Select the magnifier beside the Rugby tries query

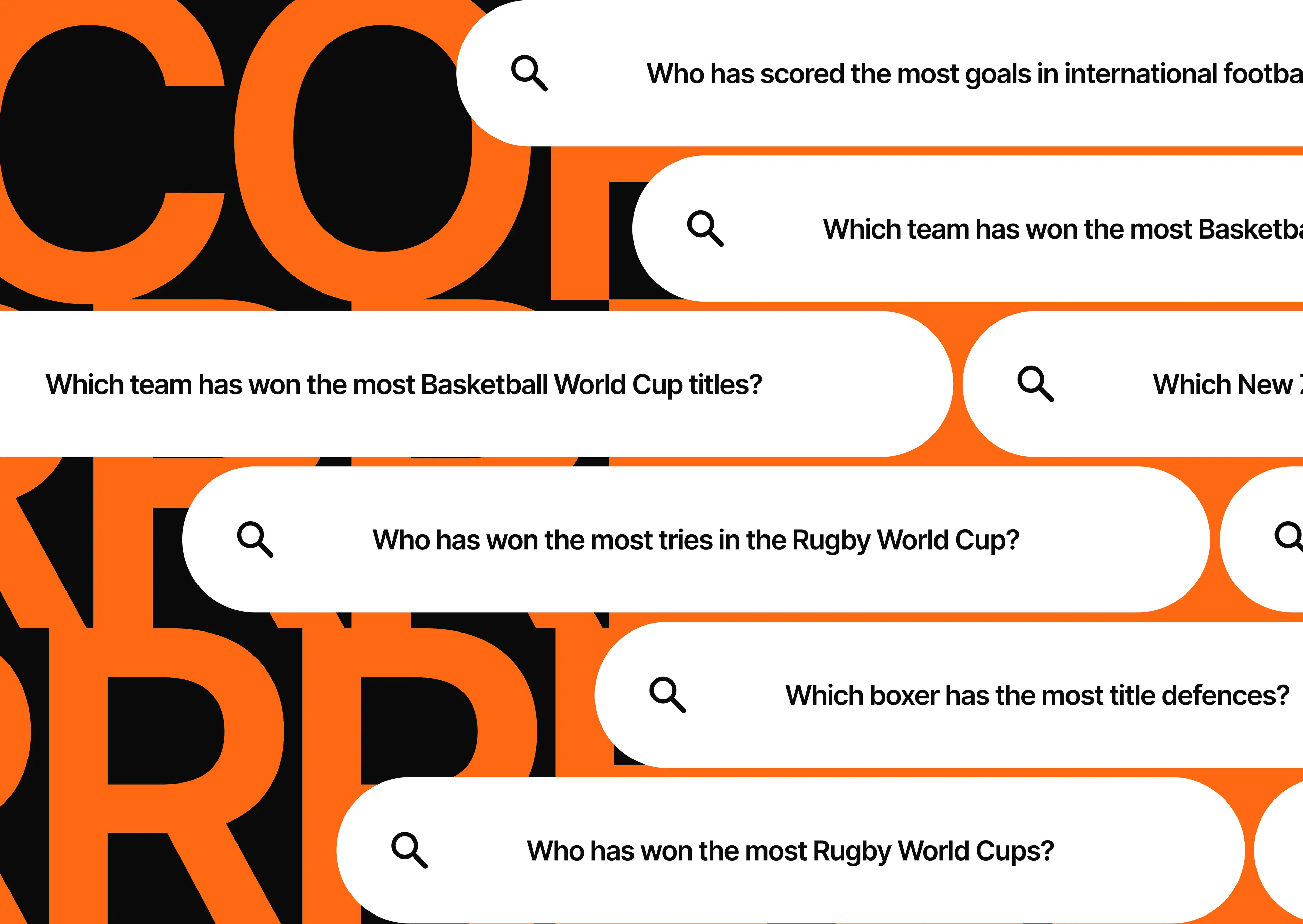(255, 540)
